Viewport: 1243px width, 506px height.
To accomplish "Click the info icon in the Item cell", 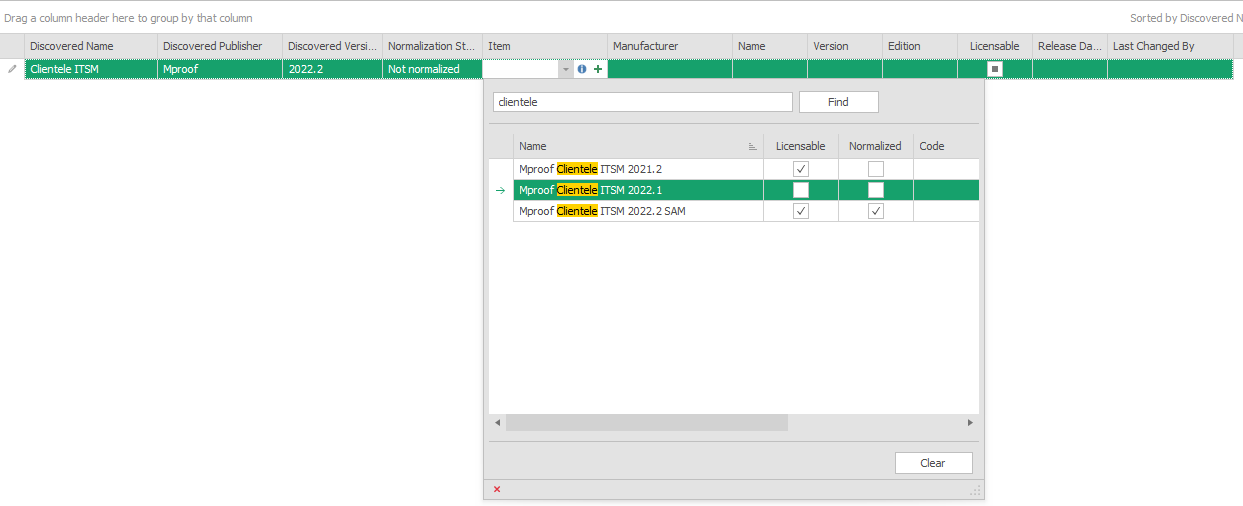I will point(582,69).
